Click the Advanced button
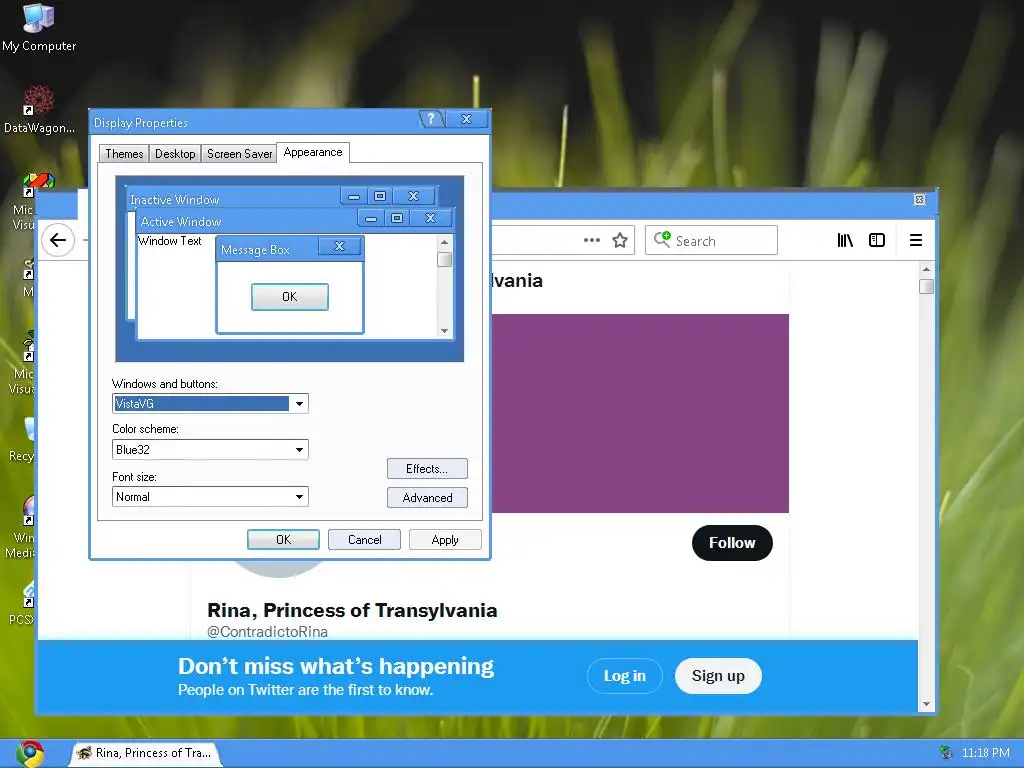The height and width of the screenshot is (768, 1024). point(427,498)
